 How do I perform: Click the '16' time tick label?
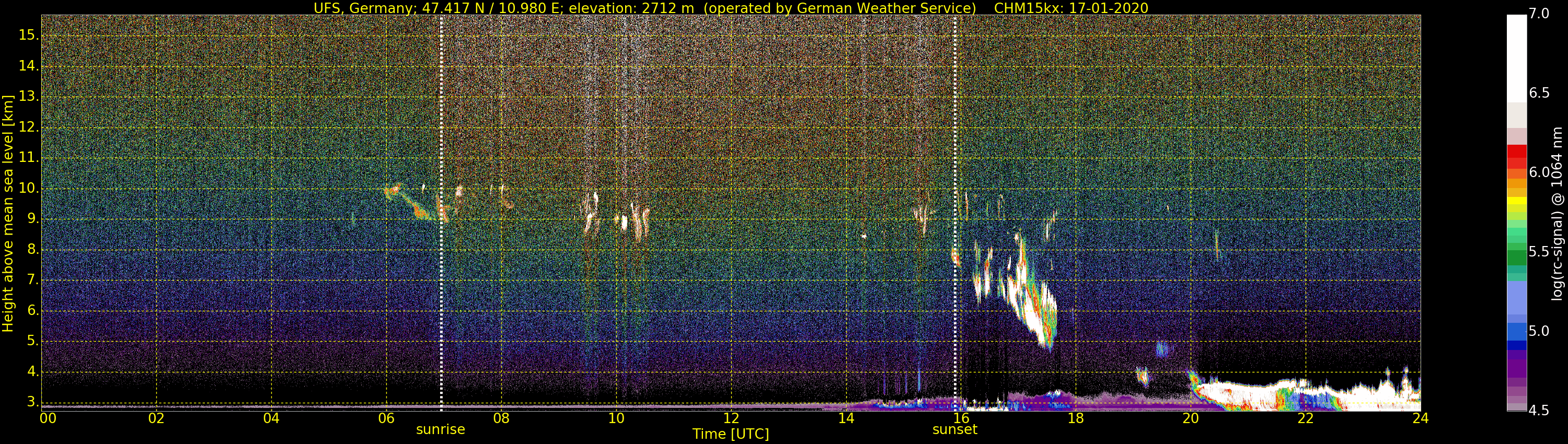[961, 418]
